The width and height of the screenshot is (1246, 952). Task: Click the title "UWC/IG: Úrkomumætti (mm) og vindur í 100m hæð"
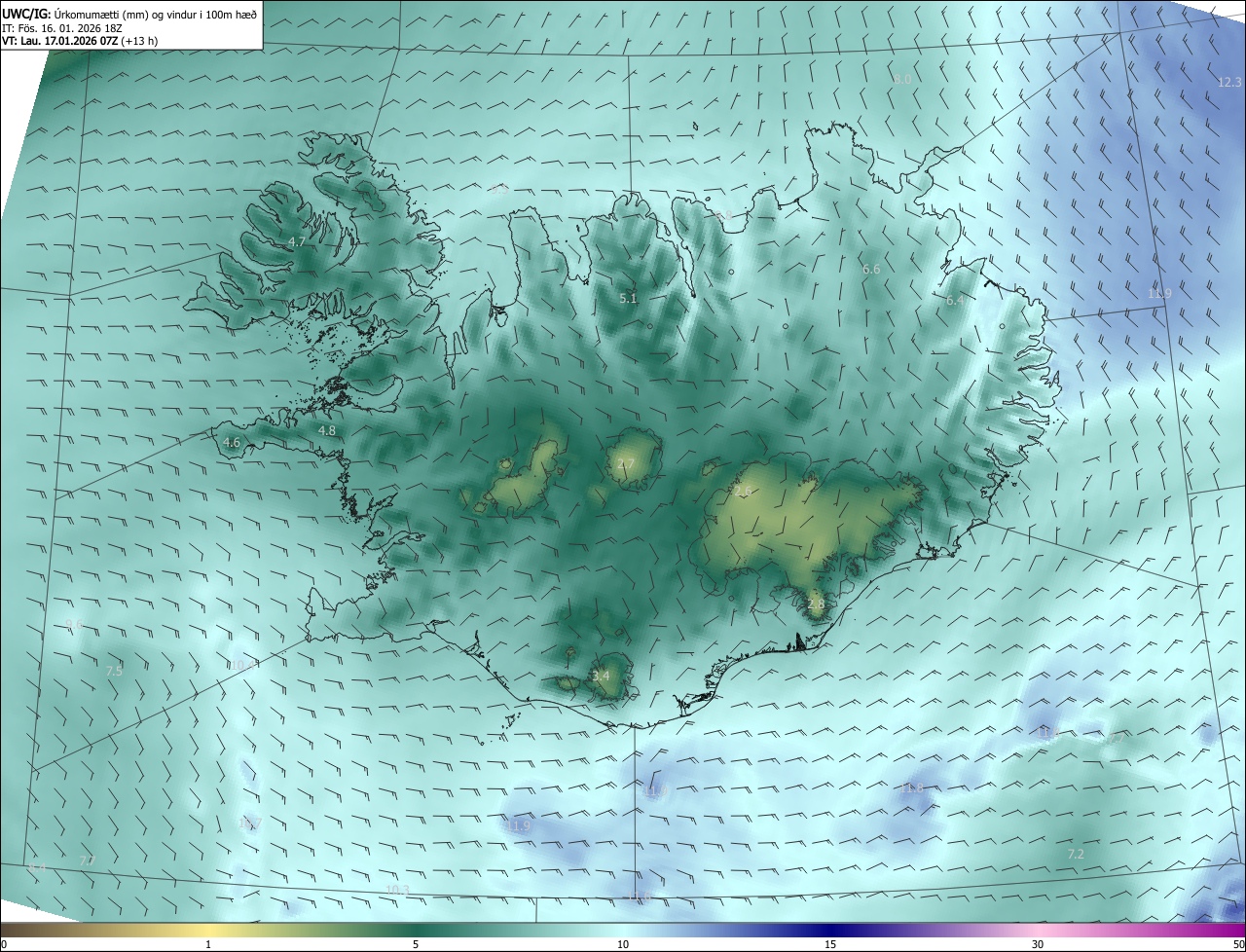click(x=129, y=14)
